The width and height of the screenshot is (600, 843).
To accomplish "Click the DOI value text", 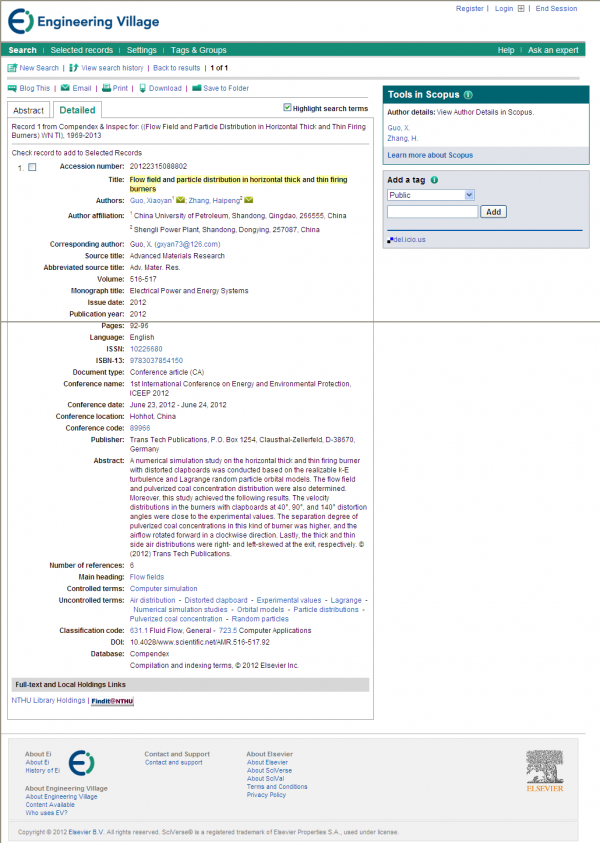I will coord(200,642).
